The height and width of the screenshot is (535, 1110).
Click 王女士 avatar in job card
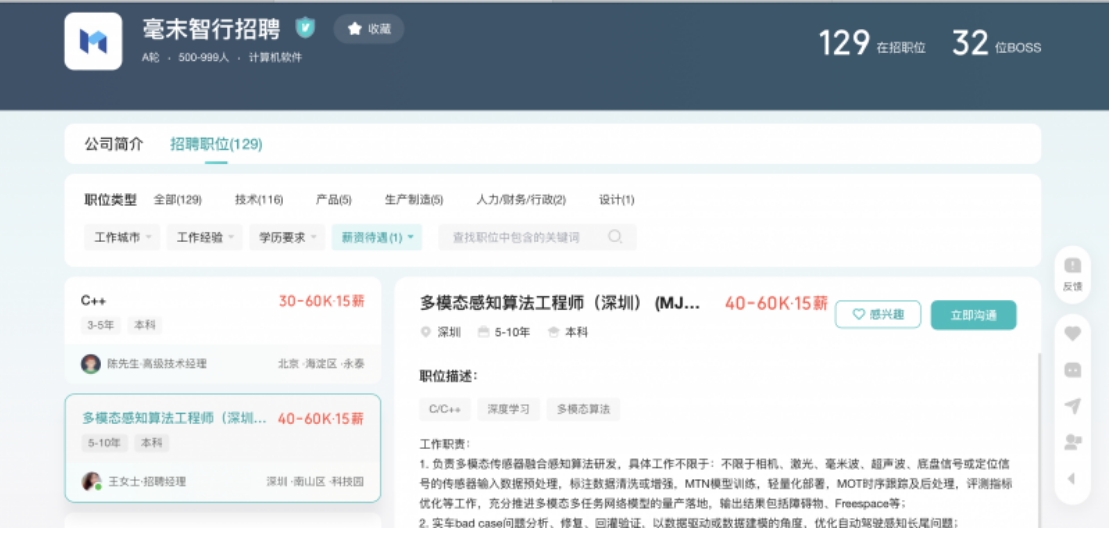click(91, 482)
